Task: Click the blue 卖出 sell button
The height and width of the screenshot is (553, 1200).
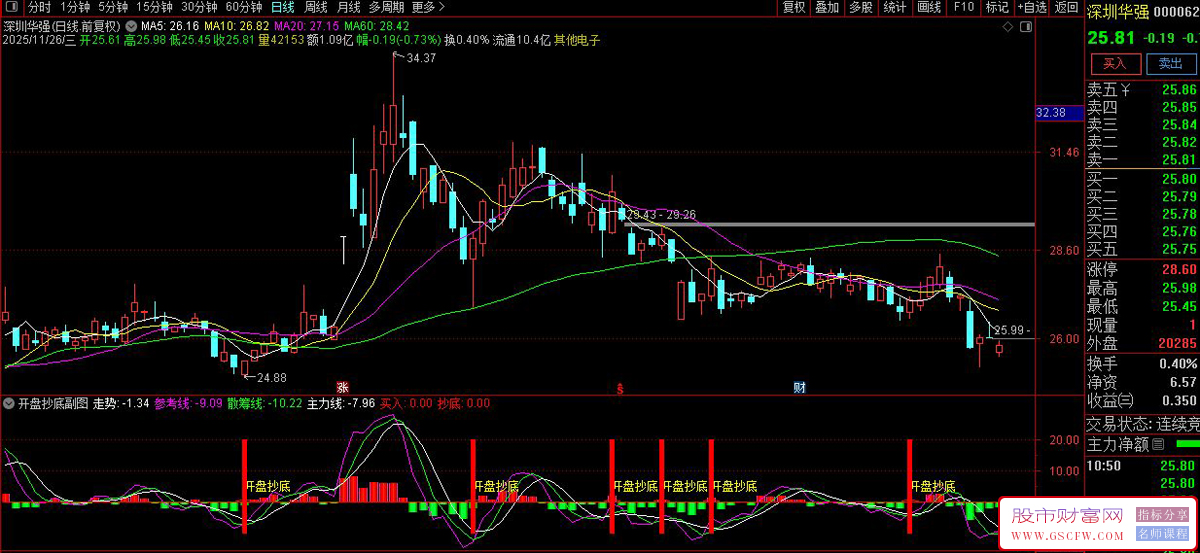Action: tap(1169, 64)
